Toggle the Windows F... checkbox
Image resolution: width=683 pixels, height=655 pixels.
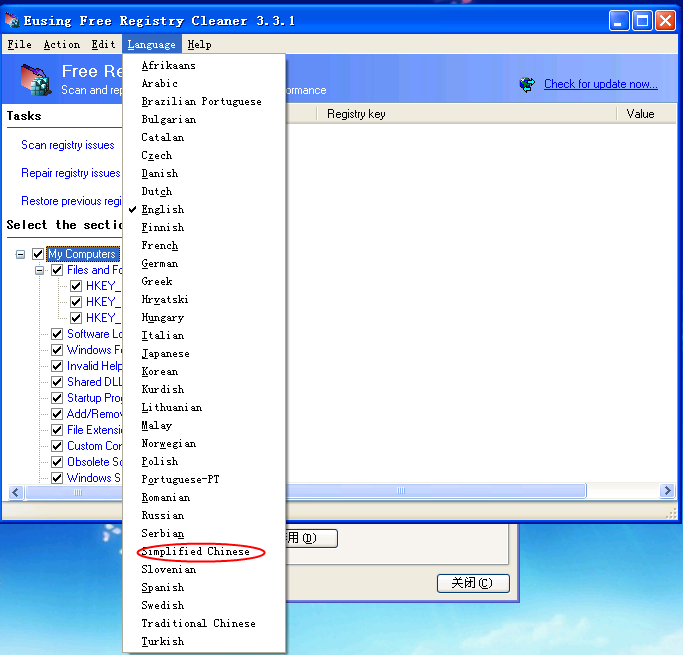pyautogui.click(x=57, y=350)
